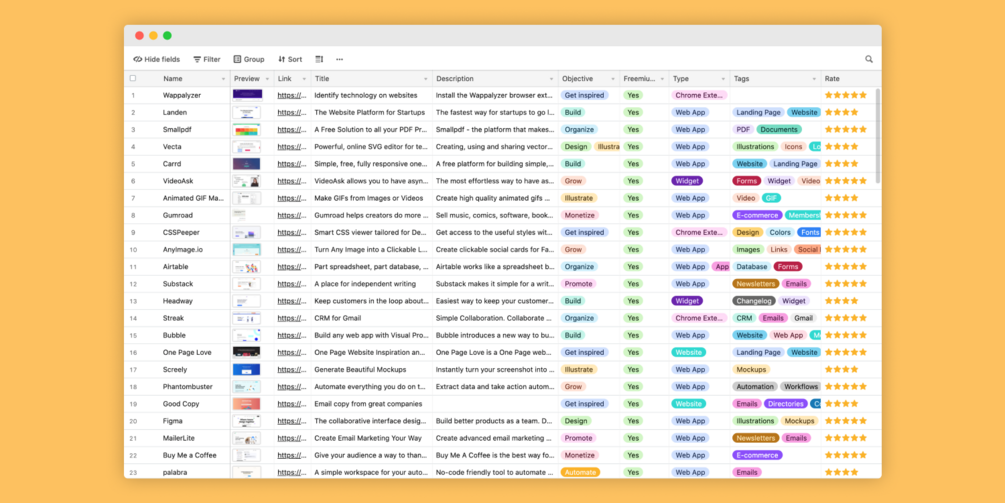Expand the Description column dropdown arrow
1005x503 pixels.
[x=551, y=79]
